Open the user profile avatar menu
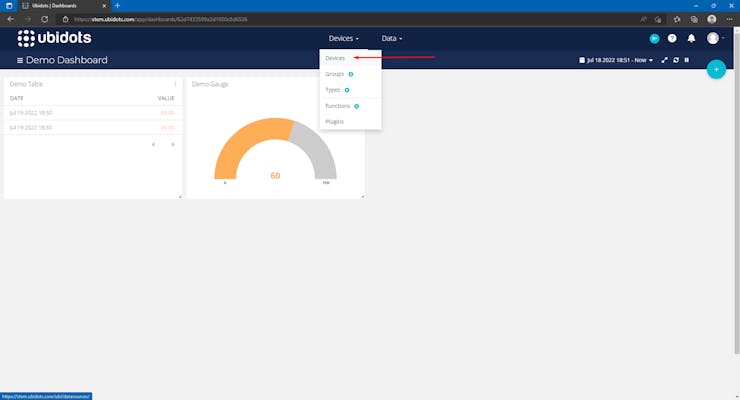 point(713,38)
